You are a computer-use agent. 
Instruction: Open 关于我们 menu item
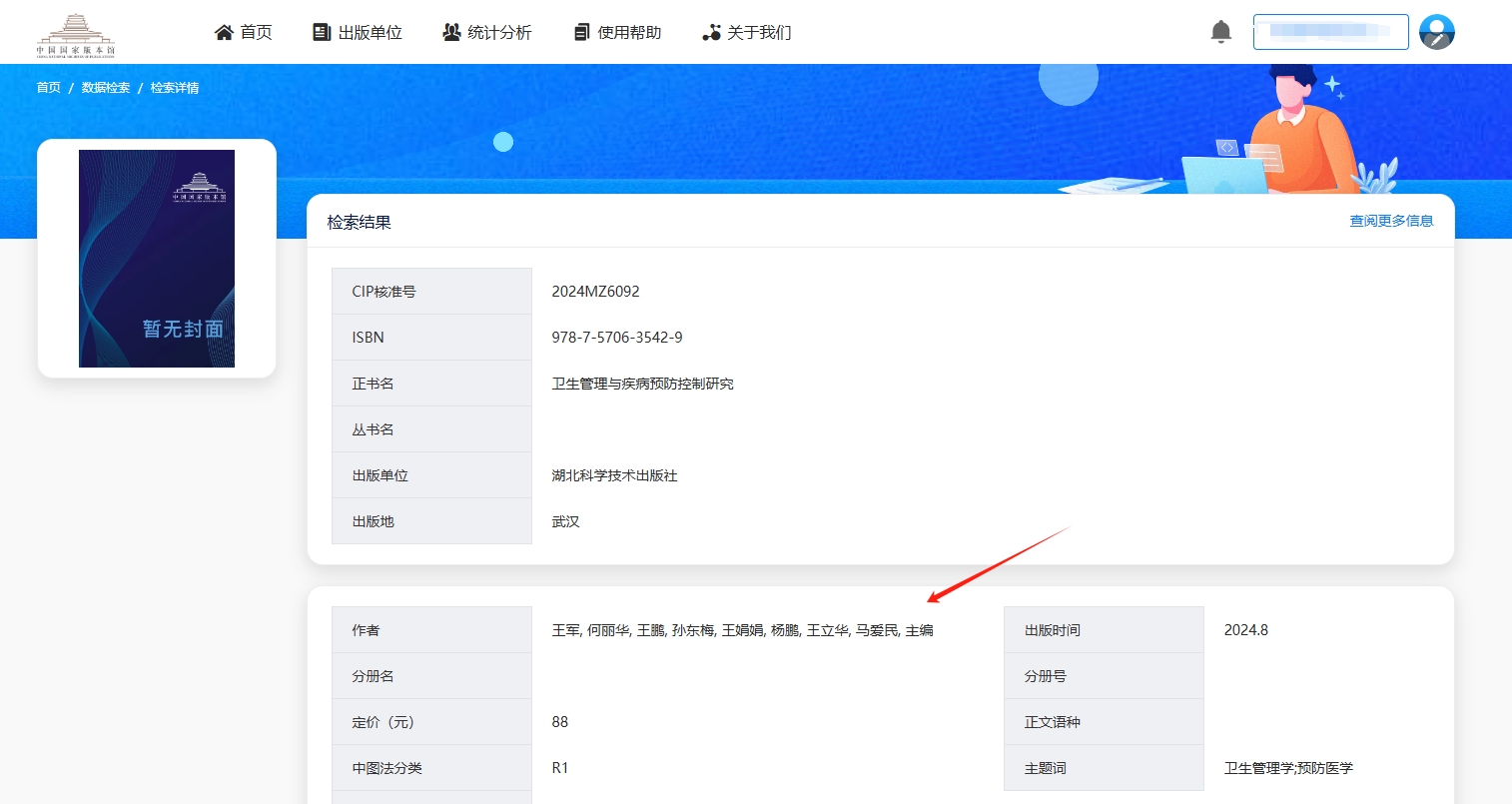[x=759, y=32]
